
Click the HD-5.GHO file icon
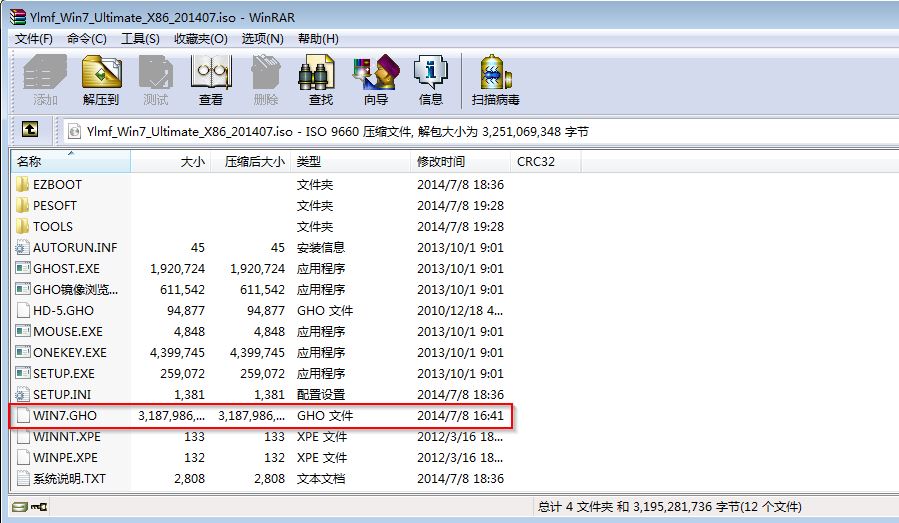(x=23, y=310)
